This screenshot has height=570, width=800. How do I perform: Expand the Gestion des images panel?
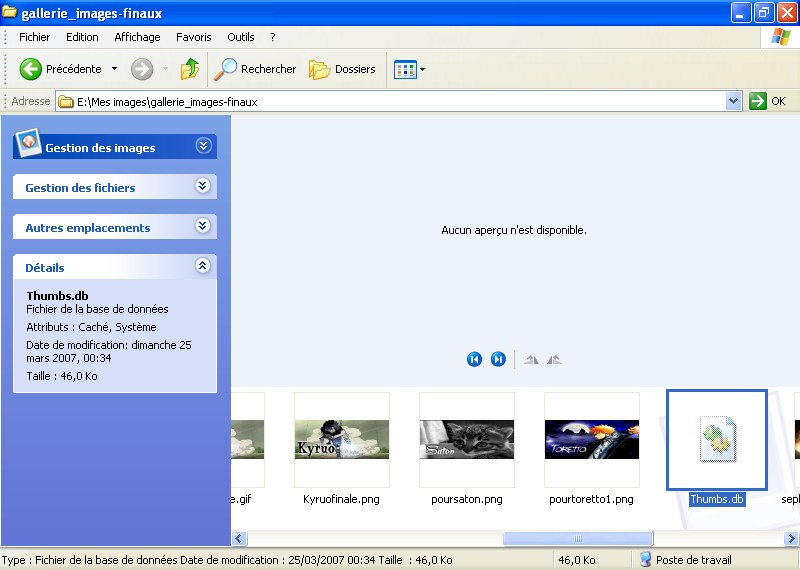pyautogui.click(x=204, y=146)
